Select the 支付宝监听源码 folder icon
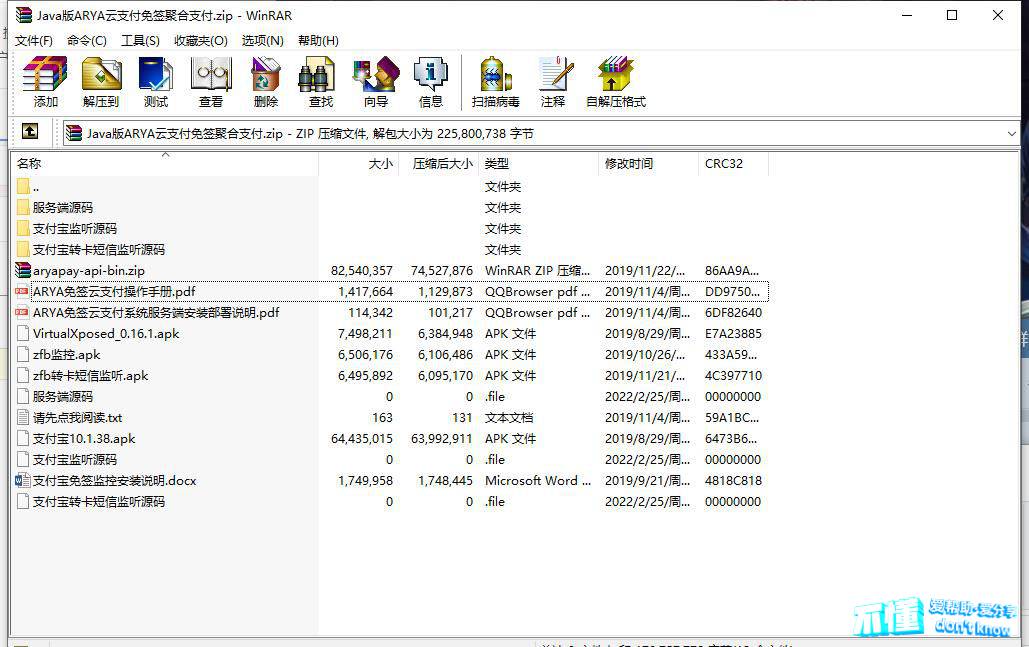This screenshot has width=1029, height=647. [23, 228]
